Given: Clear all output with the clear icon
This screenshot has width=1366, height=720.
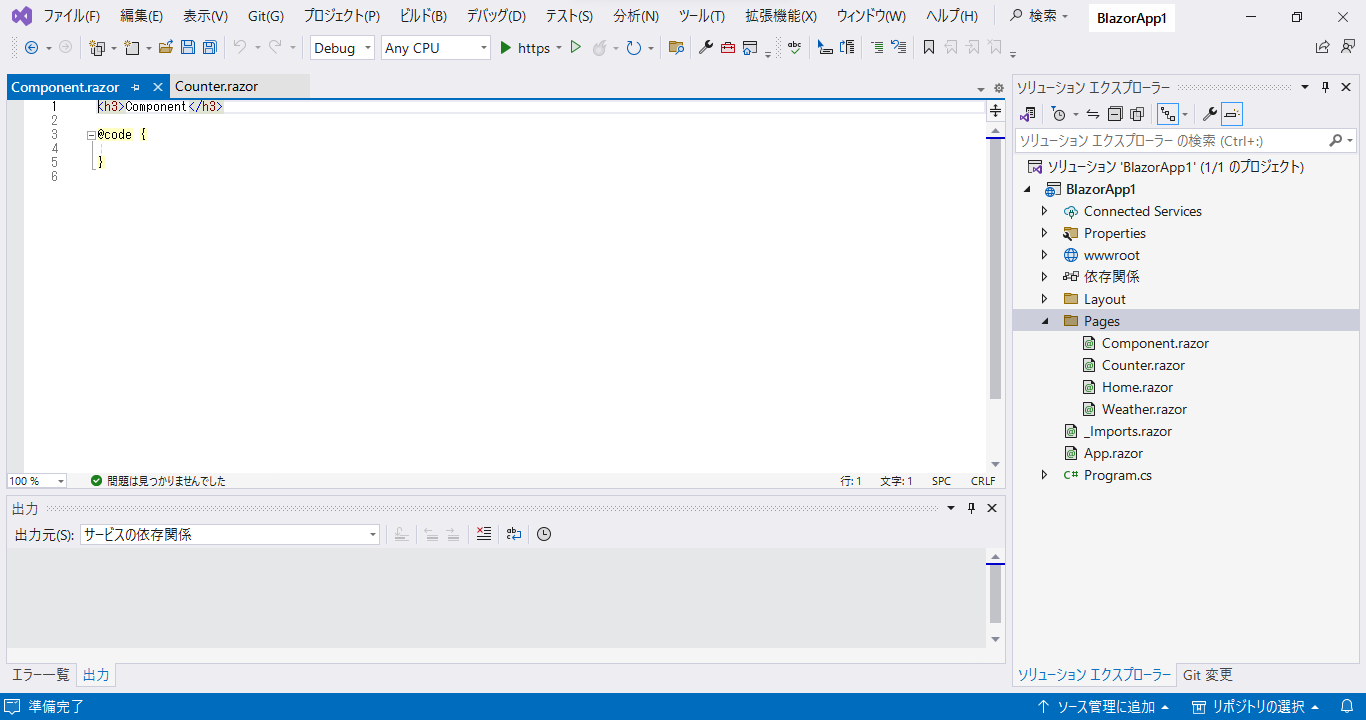Looking at the screenshot, I should 484,534.
